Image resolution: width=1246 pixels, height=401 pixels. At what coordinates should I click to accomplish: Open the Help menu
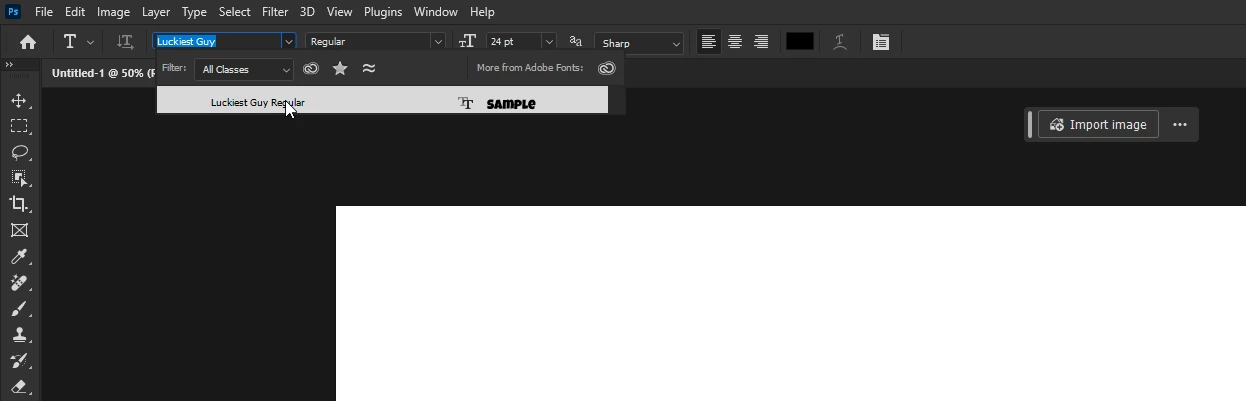(x=482, y=12)
